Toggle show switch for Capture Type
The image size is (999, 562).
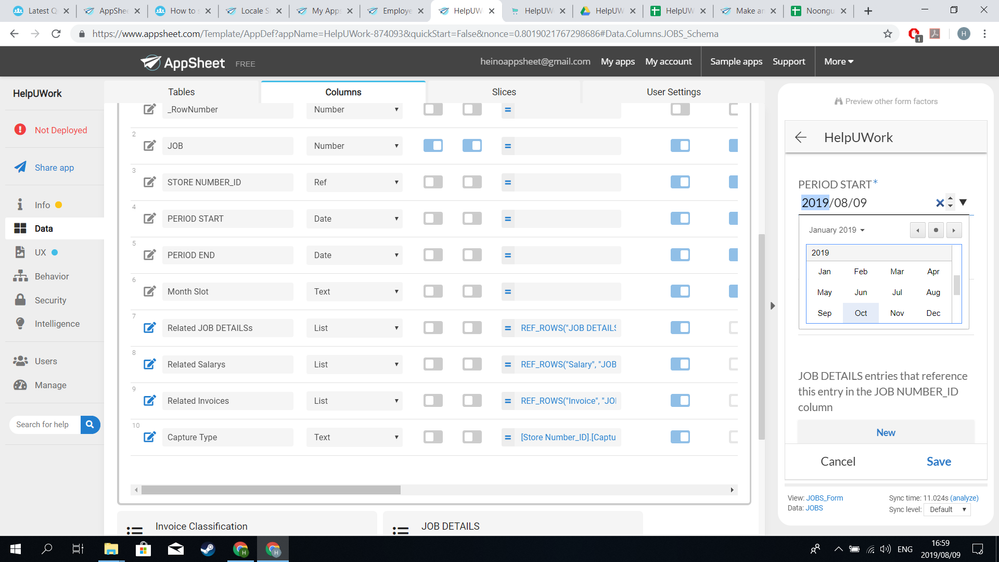pyautogui.click(x=680, y=436)
